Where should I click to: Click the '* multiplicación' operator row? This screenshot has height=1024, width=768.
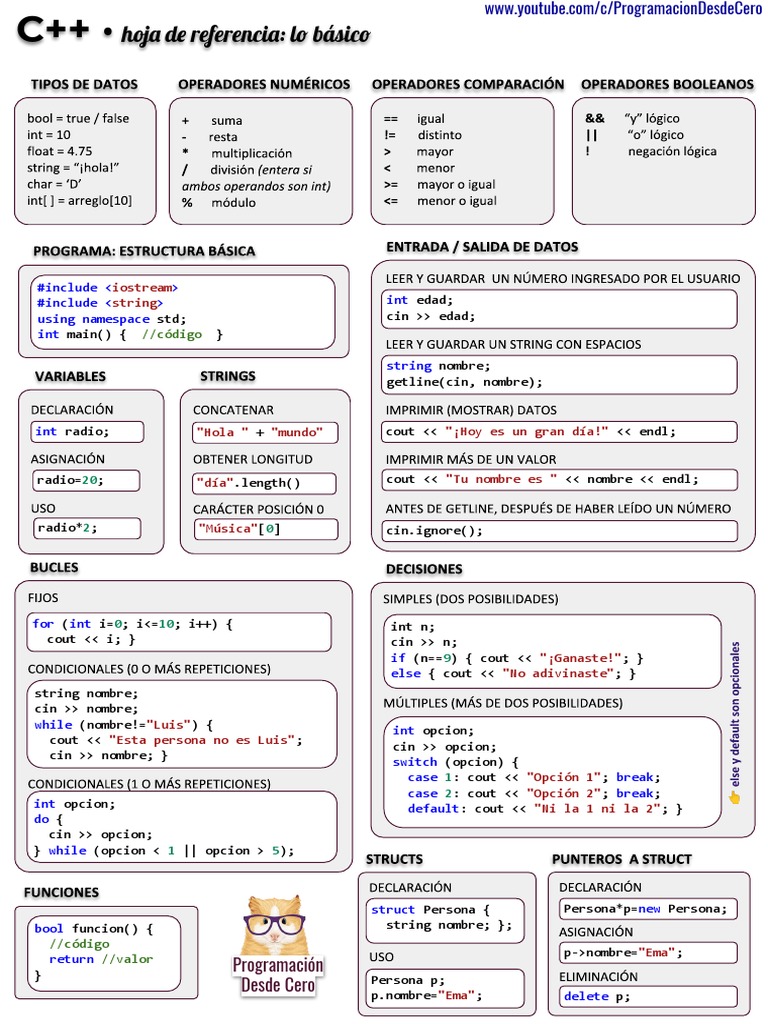click(237, 153)
